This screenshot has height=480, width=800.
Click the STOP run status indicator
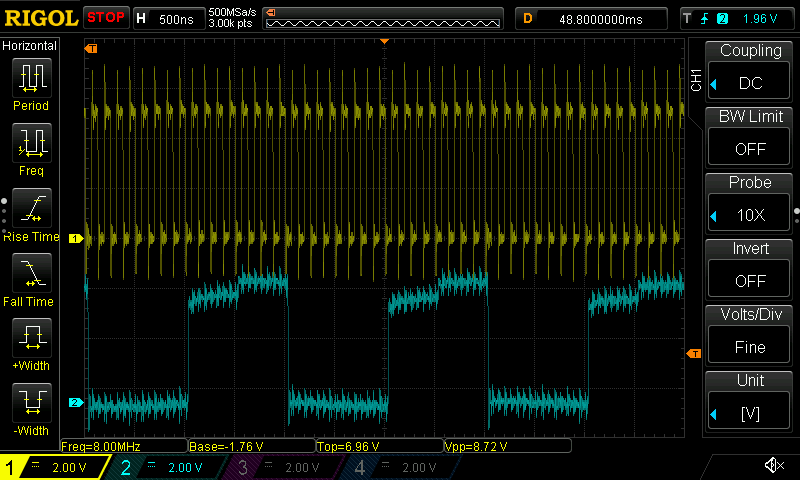106,18
